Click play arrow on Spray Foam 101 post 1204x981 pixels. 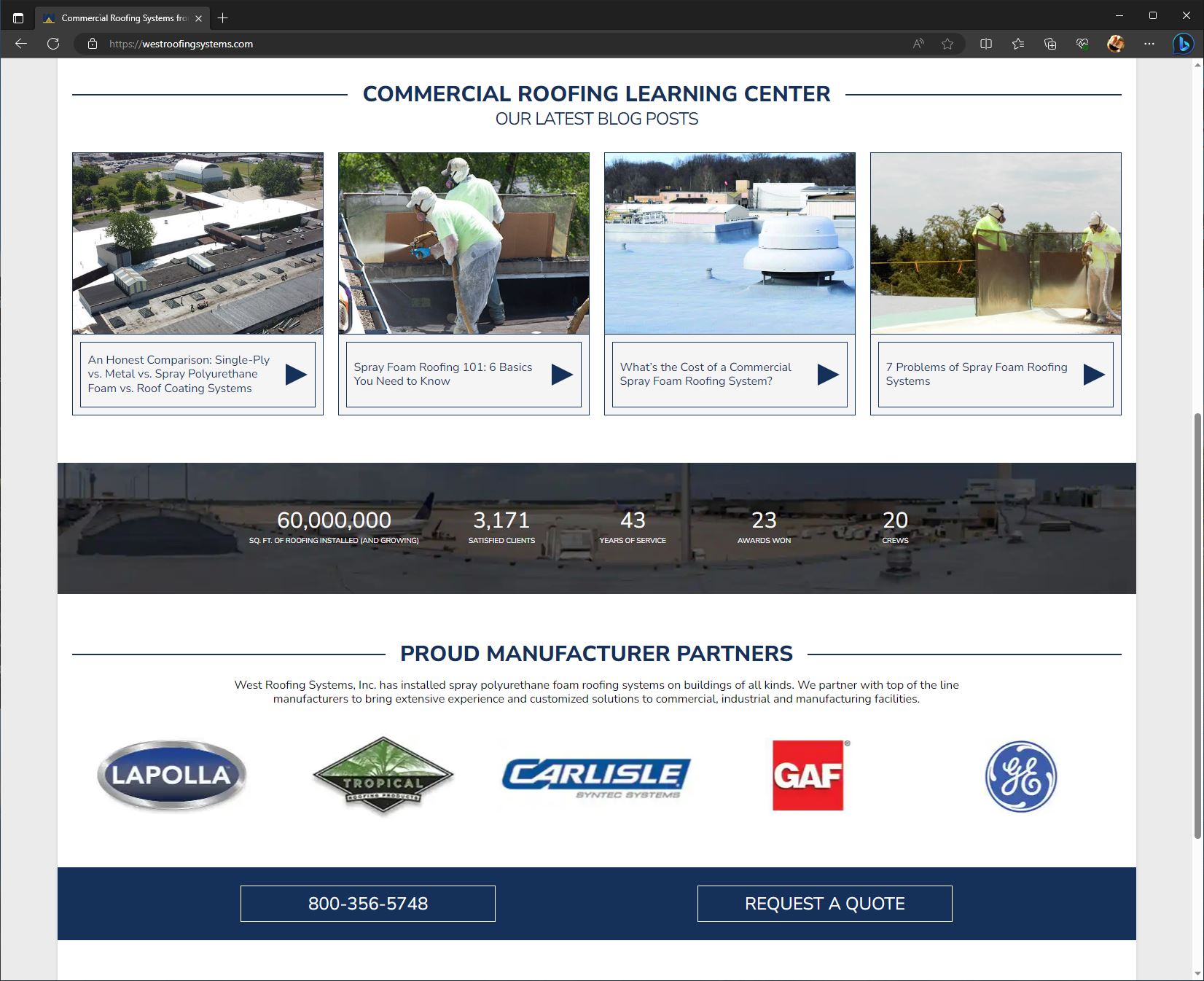[562, 375]
